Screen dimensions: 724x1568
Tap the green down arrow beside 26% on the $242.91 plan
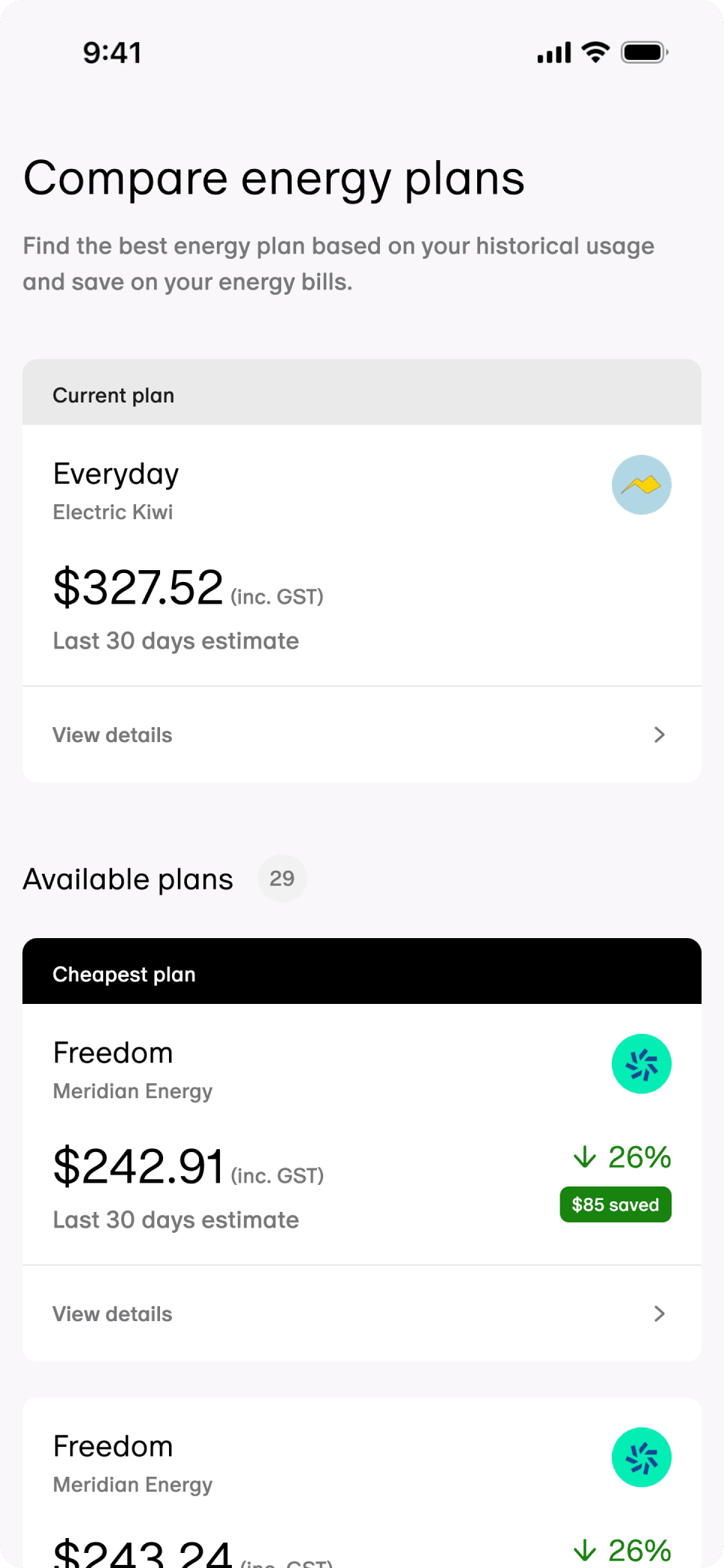pyautogui.click(x=585, y=1157)
